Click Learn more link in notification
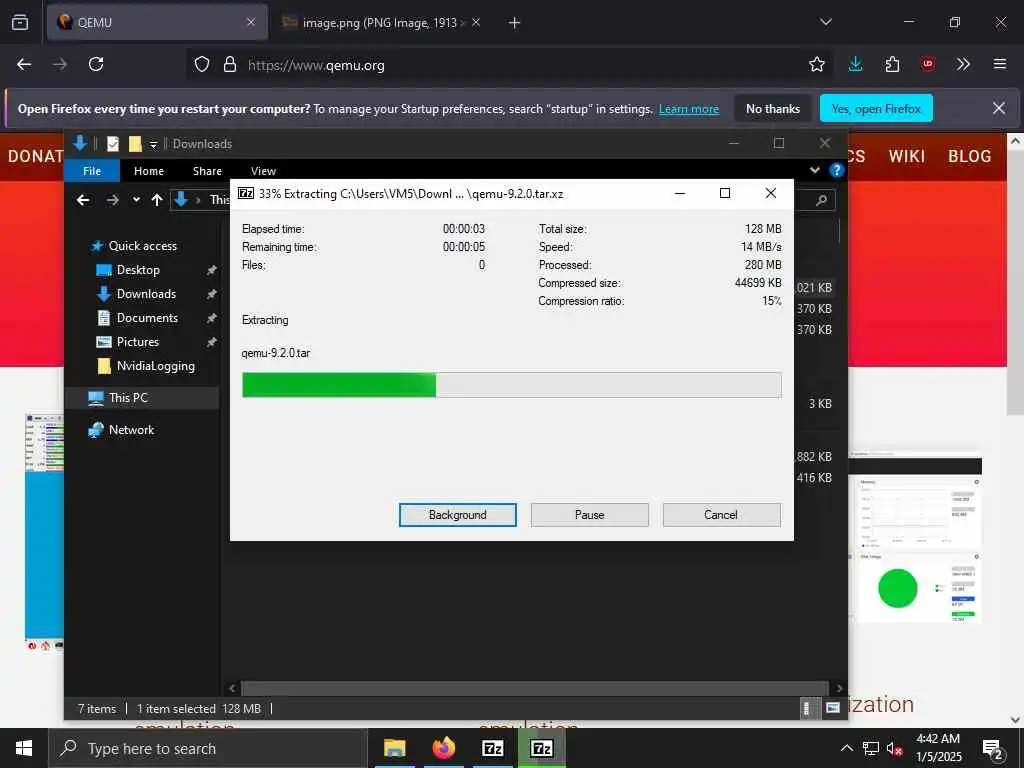Screen dimensions: 1024x768 pos(689,109)
